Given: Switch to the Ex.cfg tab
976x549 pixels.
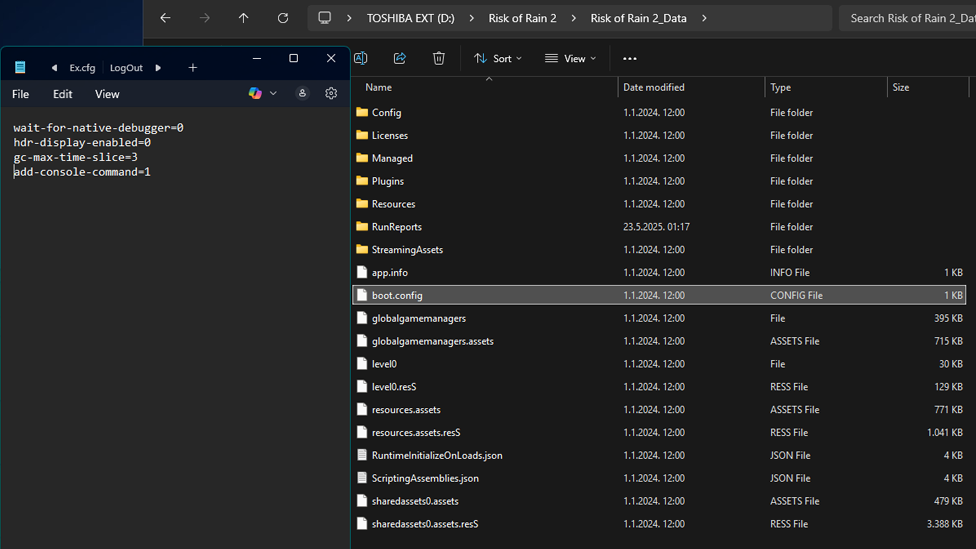Looking at the screenshot, I should [x=82, y=67].
